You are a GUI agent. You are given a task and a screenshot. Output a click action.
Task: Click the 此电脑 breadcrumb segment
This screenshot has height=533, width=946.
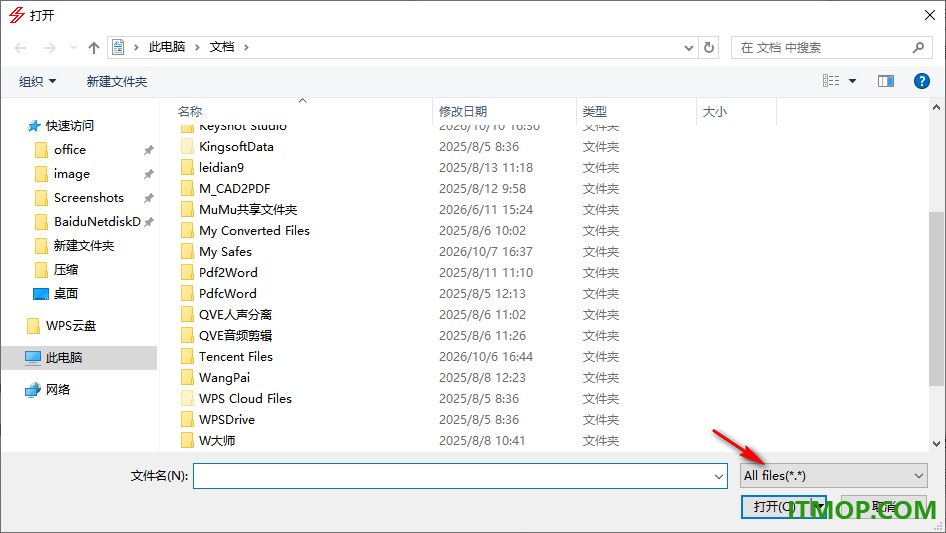click(167, 47)
